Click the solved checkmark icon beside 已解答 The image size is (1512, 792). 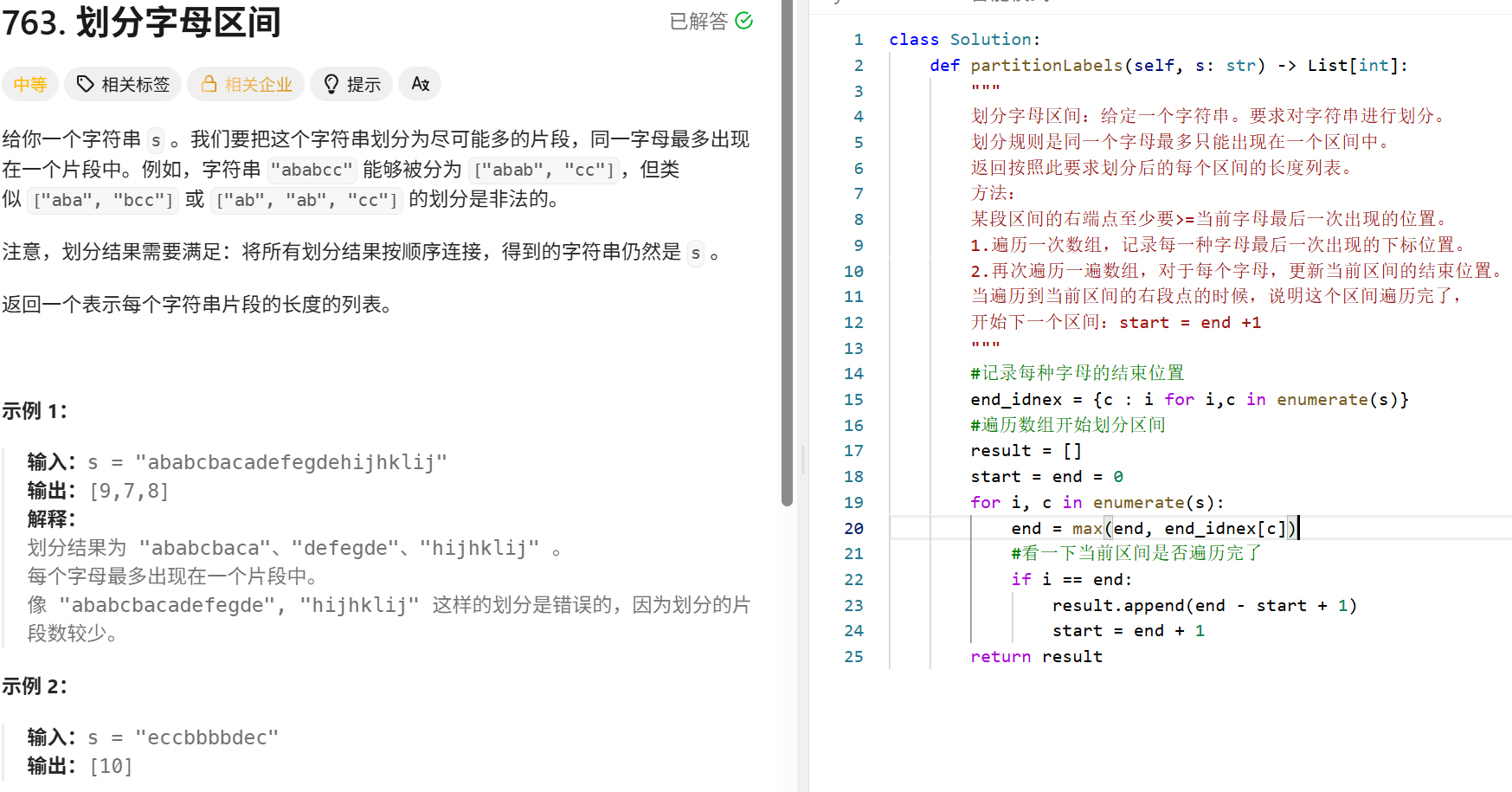pyautogui.click(x=743, y=20)
